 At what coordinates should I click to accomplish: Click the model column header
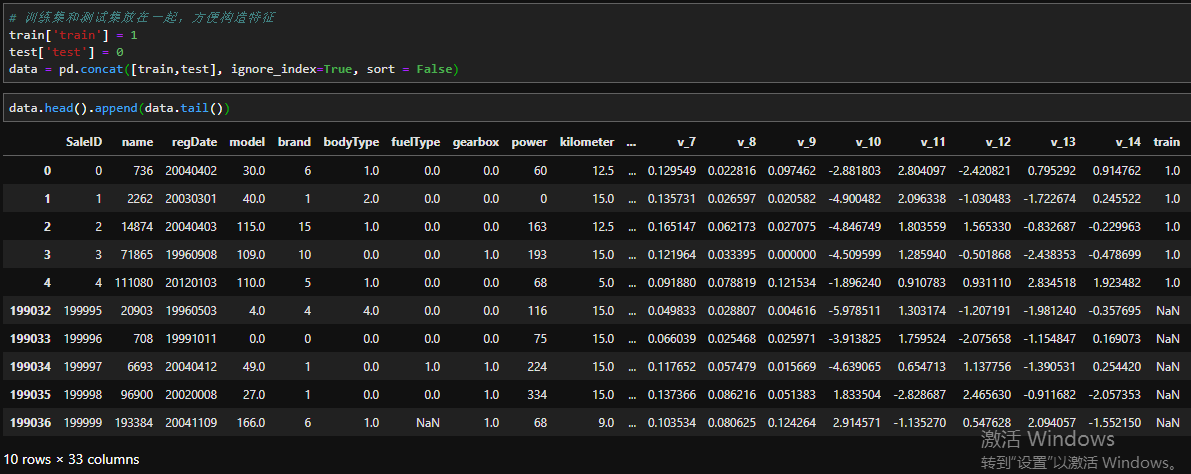[x=247, y=142]
